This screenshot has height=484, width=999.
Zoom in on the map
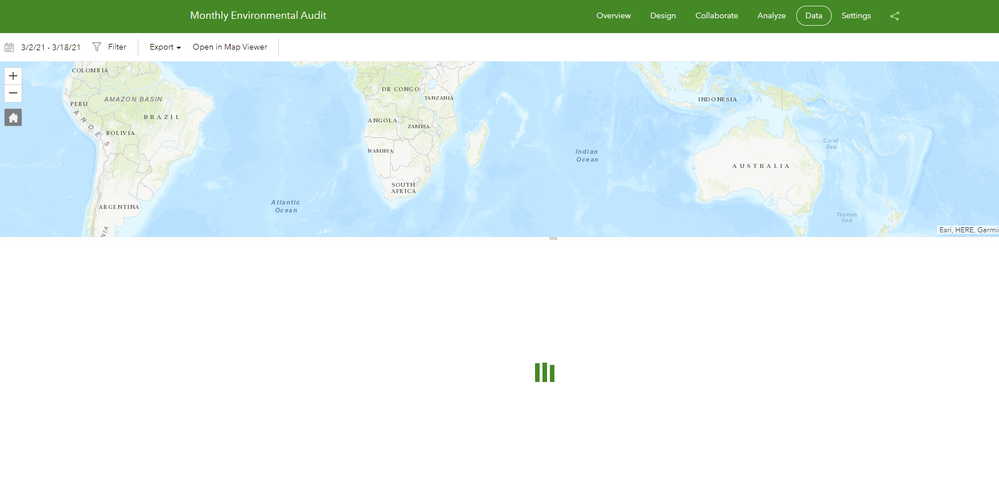13,76
